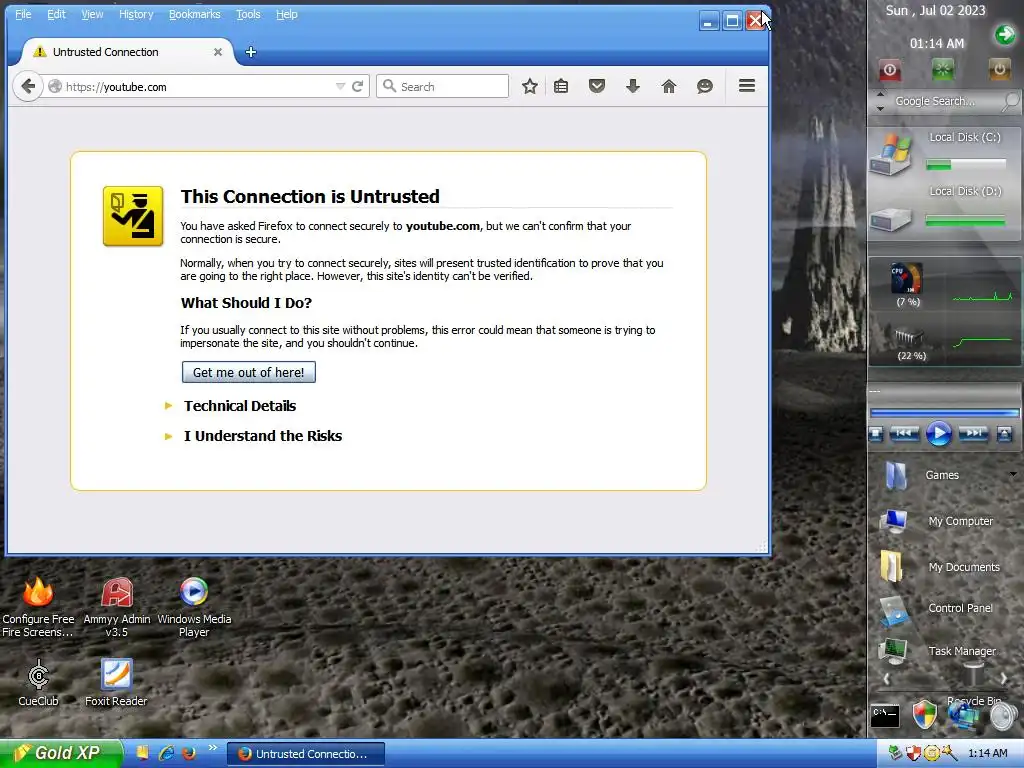Show bookmarks list icon in Firefox toolbar
Screen dimensions: 1024x768
pyautogui.click(x=561, y=86)
